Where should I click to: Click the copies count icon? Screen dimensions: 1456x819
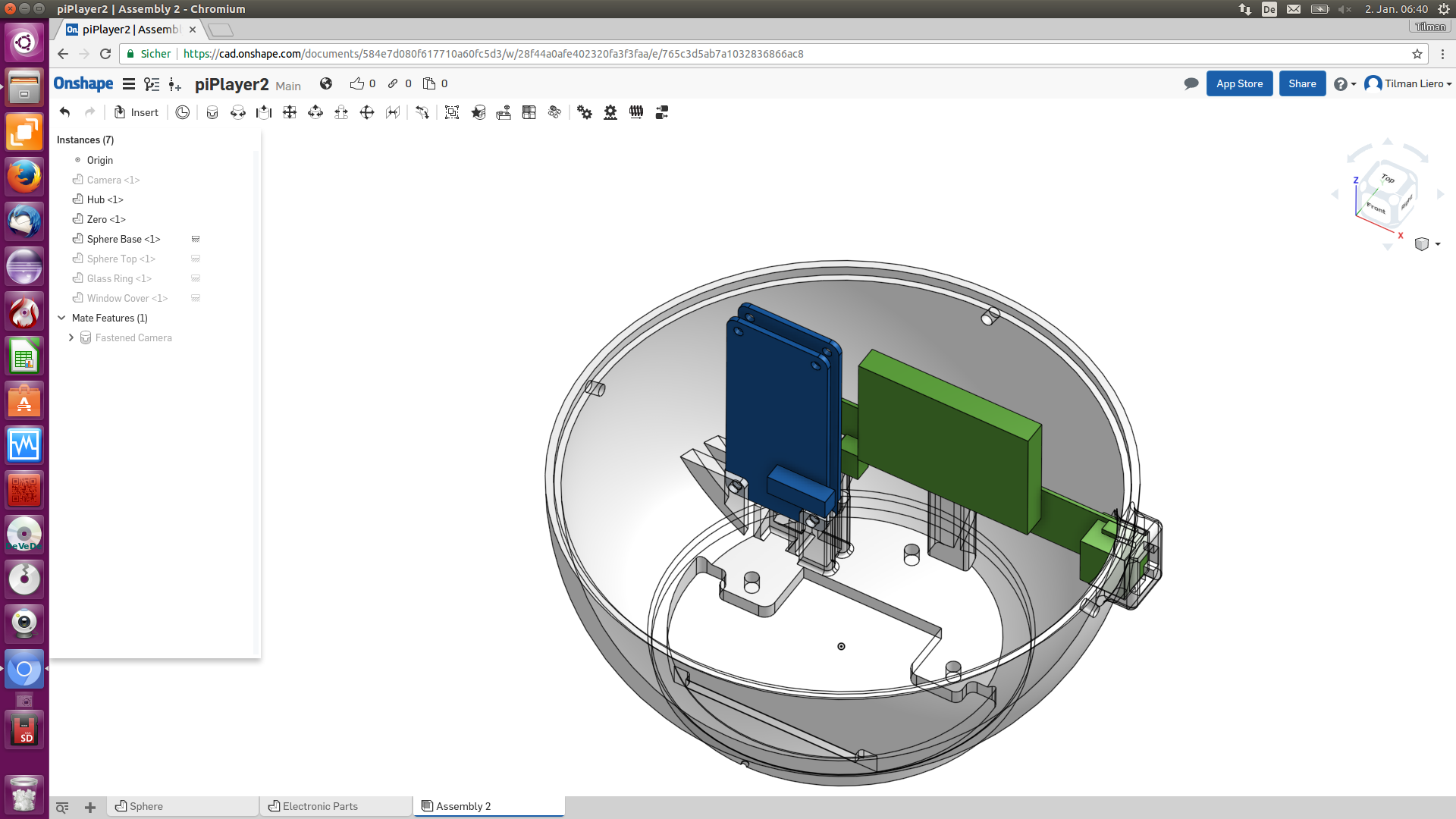pyautogui.click(x=429, y=83)
